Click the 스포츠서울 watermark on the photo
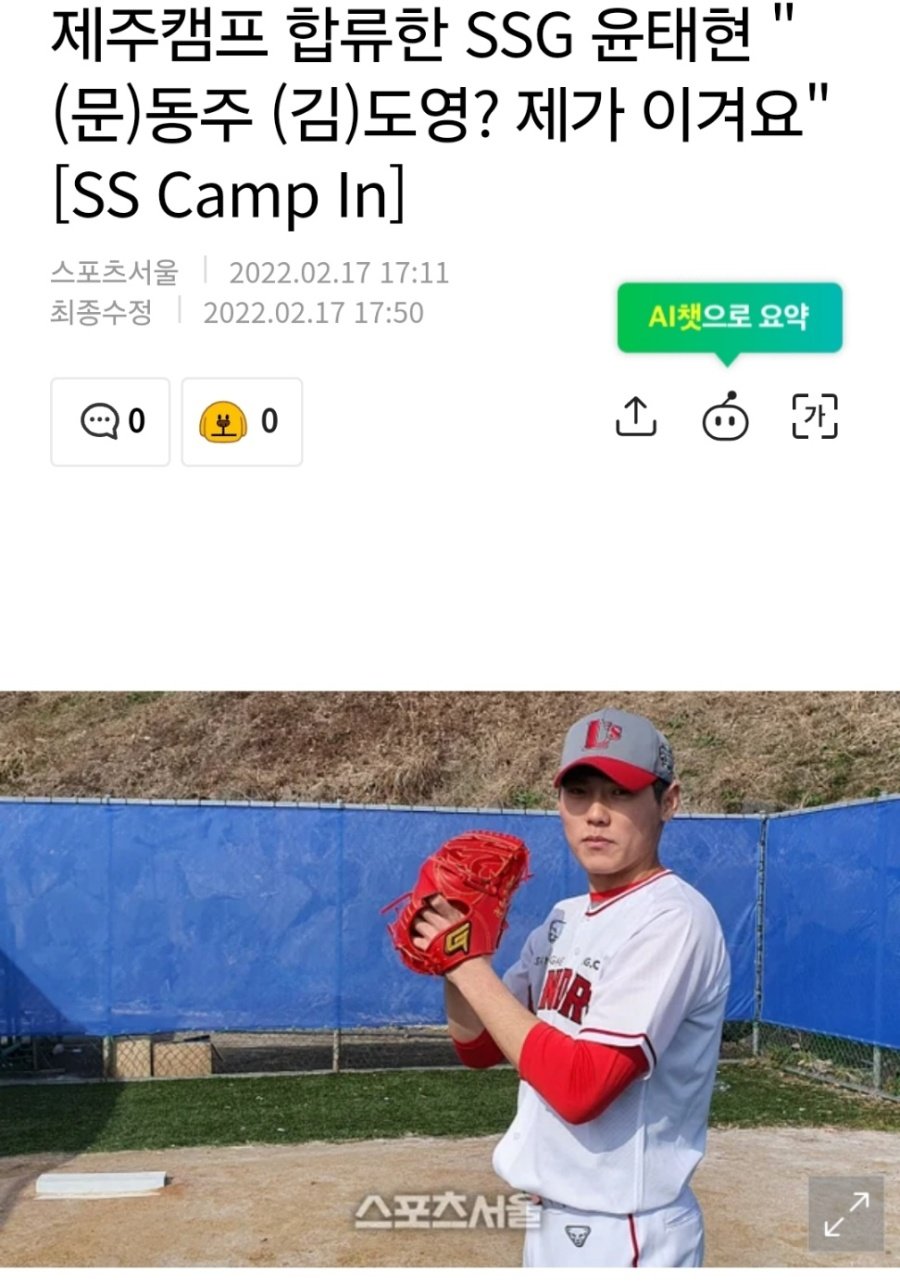The height and width of the screenshot is (1284, 900). 447,1209
